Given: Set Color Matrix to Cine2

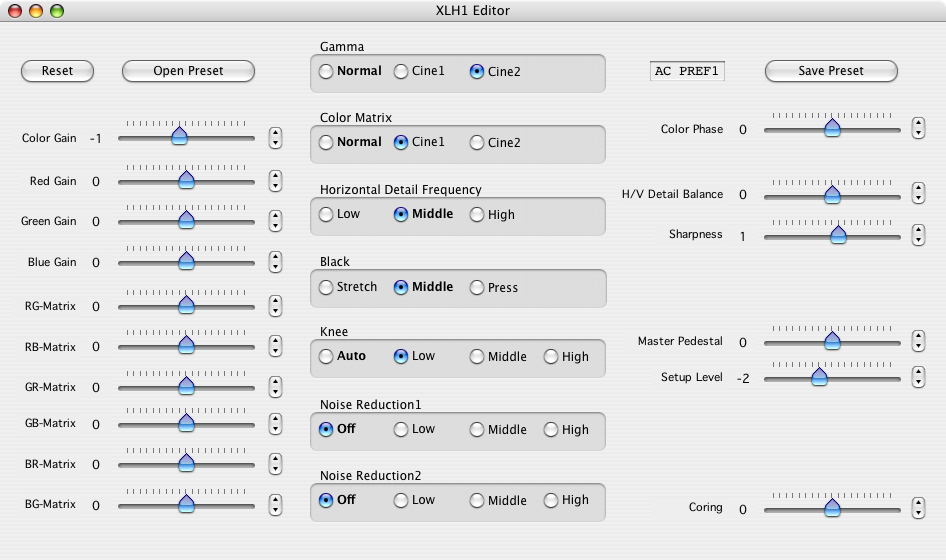Looking at the screenshot, I should (477, 142).
